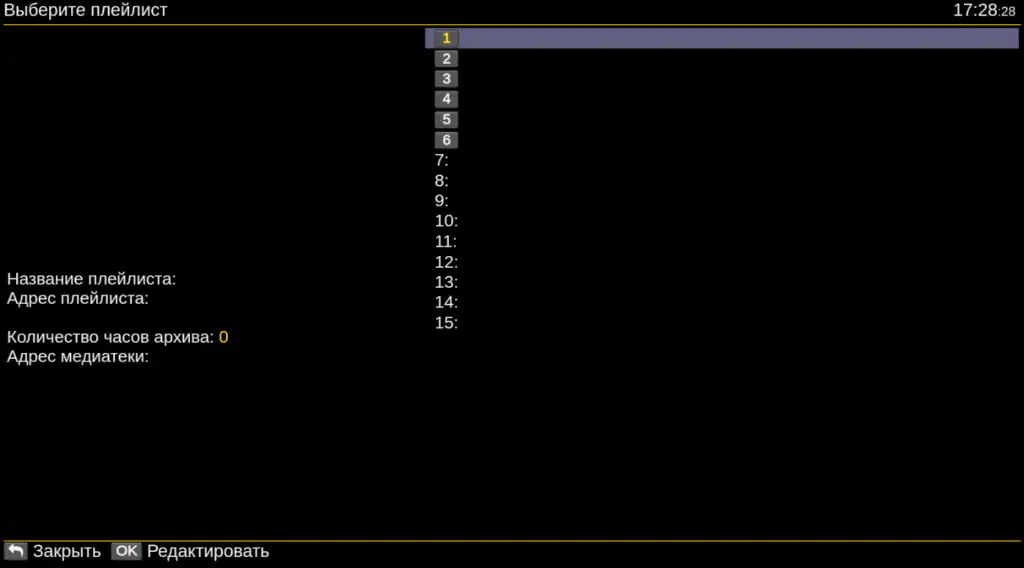Click the Количество часов архива label
This screenshot has width=1024, height=568.
(110, 337)
